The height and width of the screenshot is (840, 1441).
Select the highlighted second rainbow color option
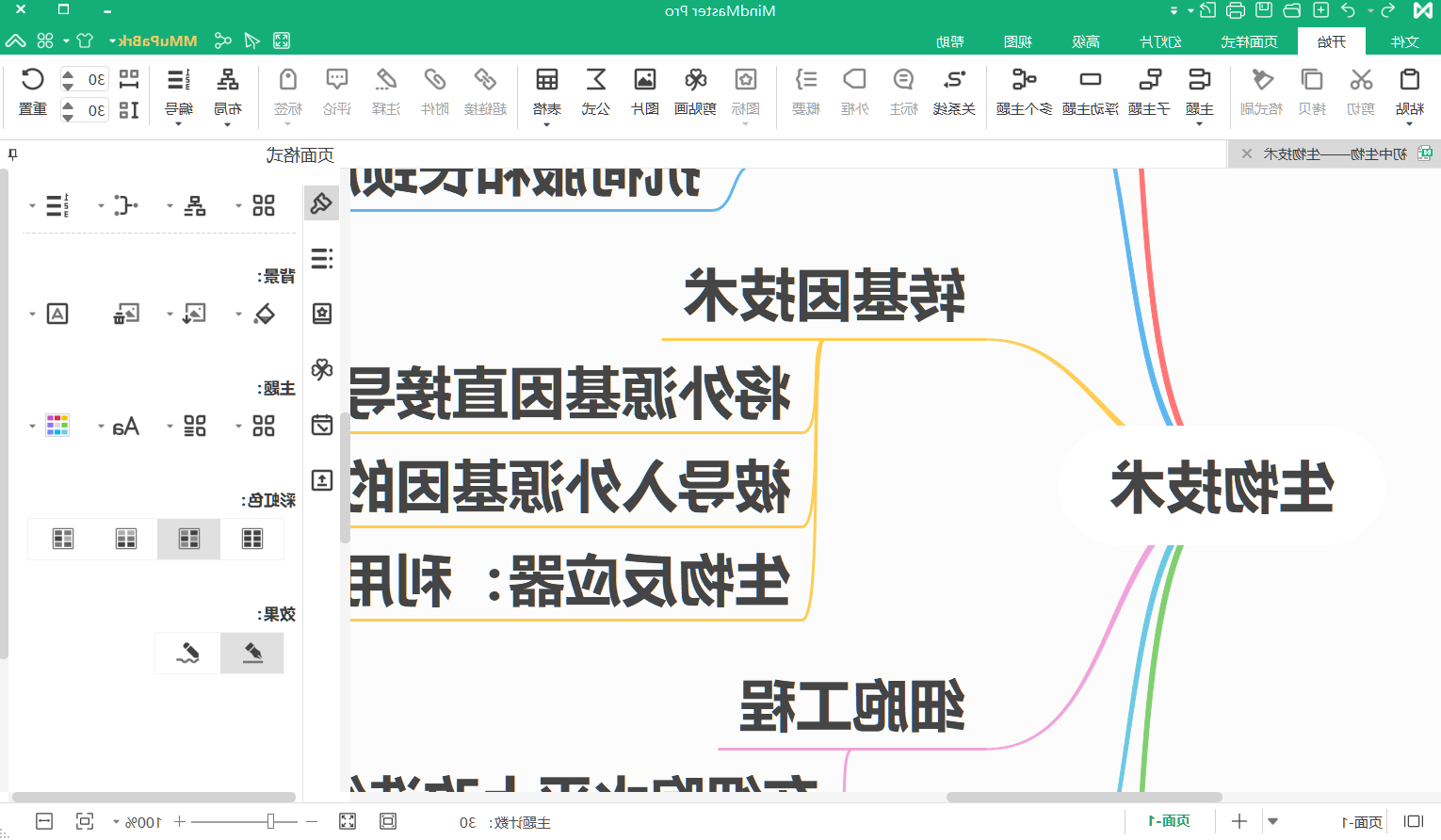pos(188,539)
